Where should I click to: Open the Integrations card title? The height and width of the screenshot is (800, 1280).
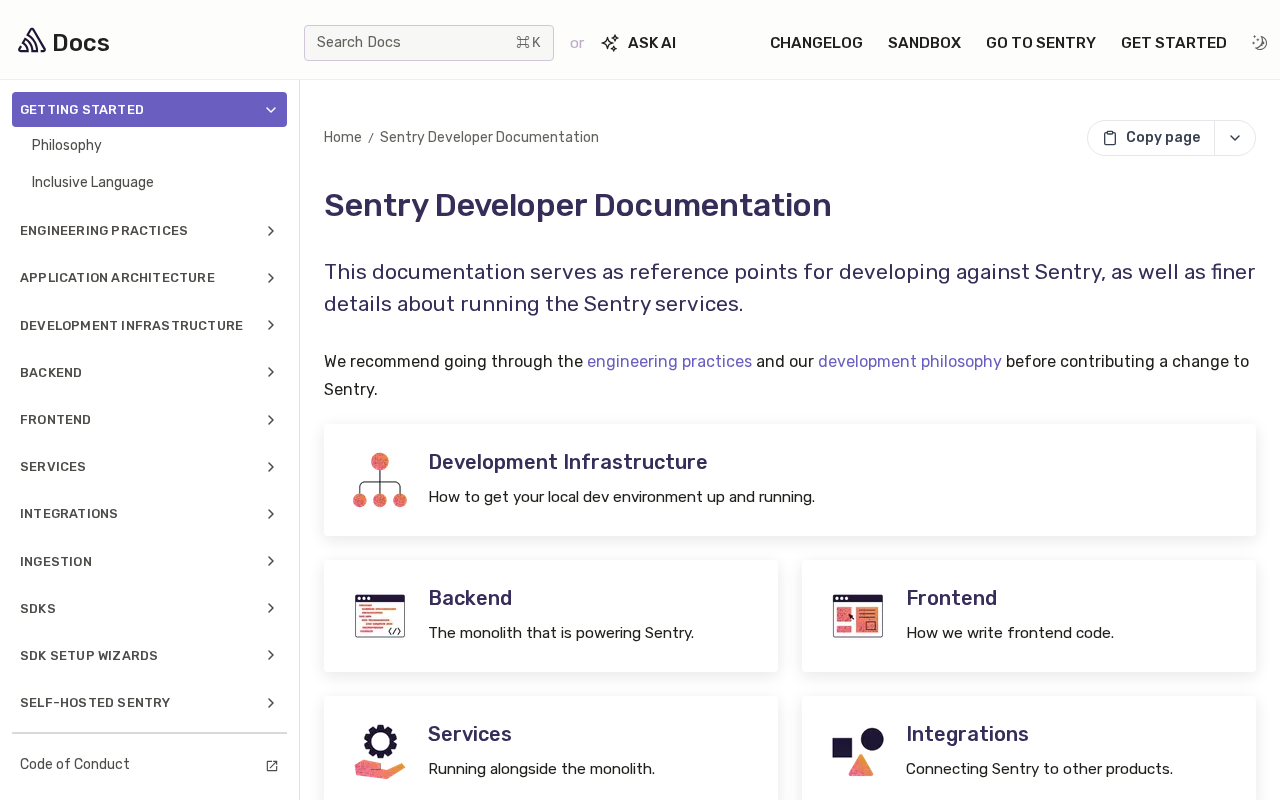(967, 734)
